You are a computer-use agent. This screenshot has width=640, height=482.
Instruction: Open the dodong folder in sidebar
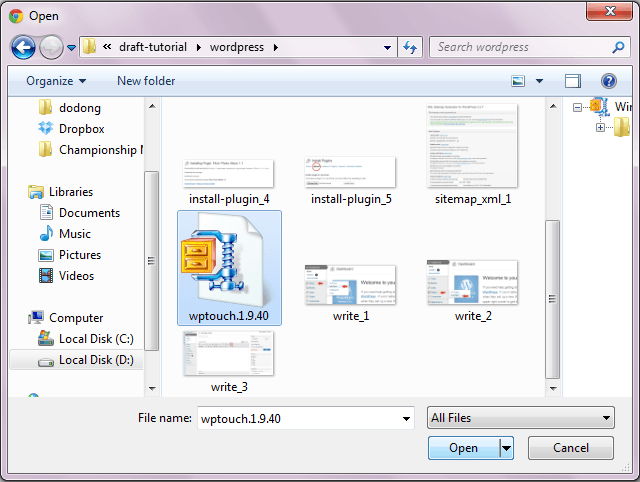coord(80,108)
